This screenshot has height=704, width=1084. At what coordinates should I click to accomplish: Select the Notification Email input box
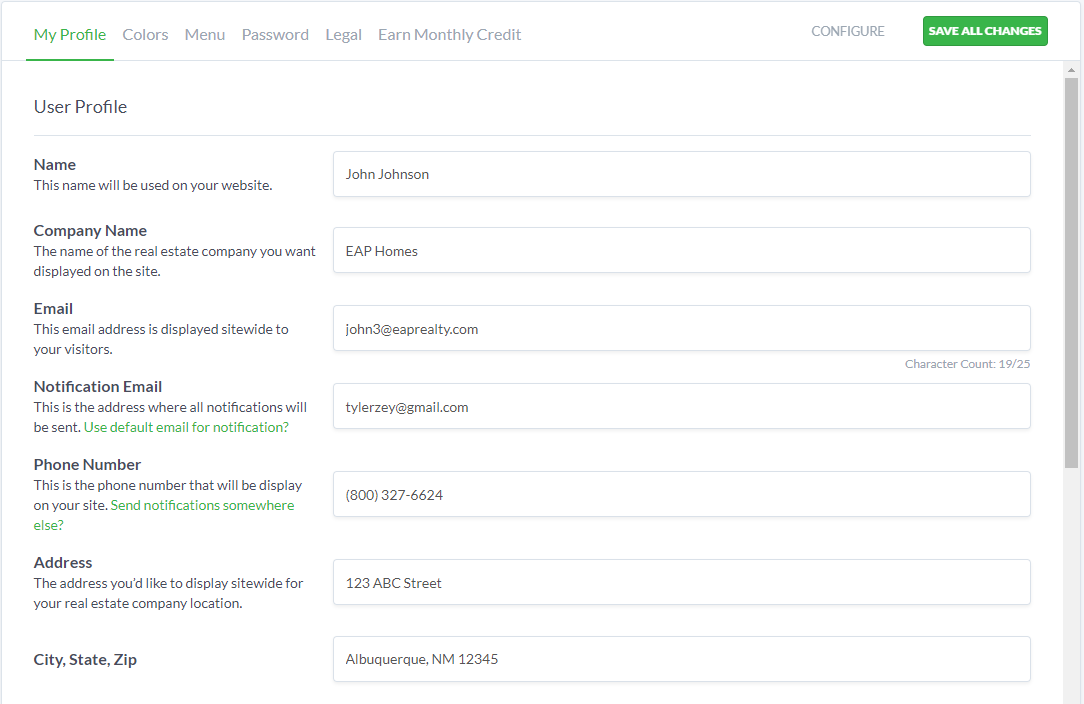[681, 406]
